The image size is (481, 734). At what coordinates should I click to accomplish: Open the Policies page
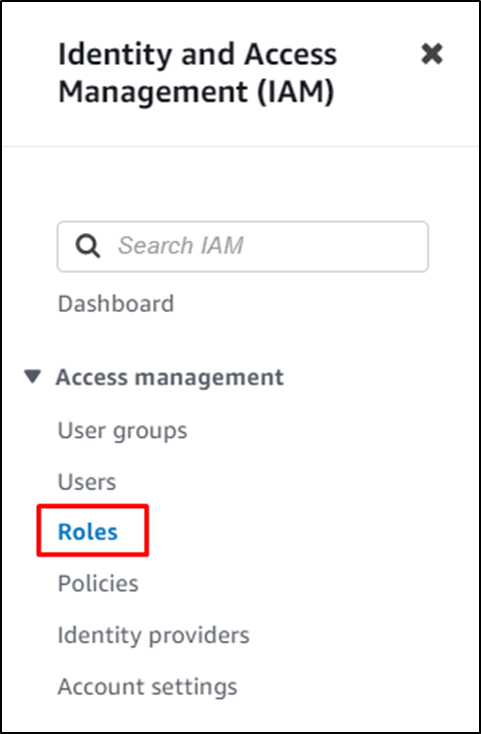pyautogui.click(x=98, y=584)
